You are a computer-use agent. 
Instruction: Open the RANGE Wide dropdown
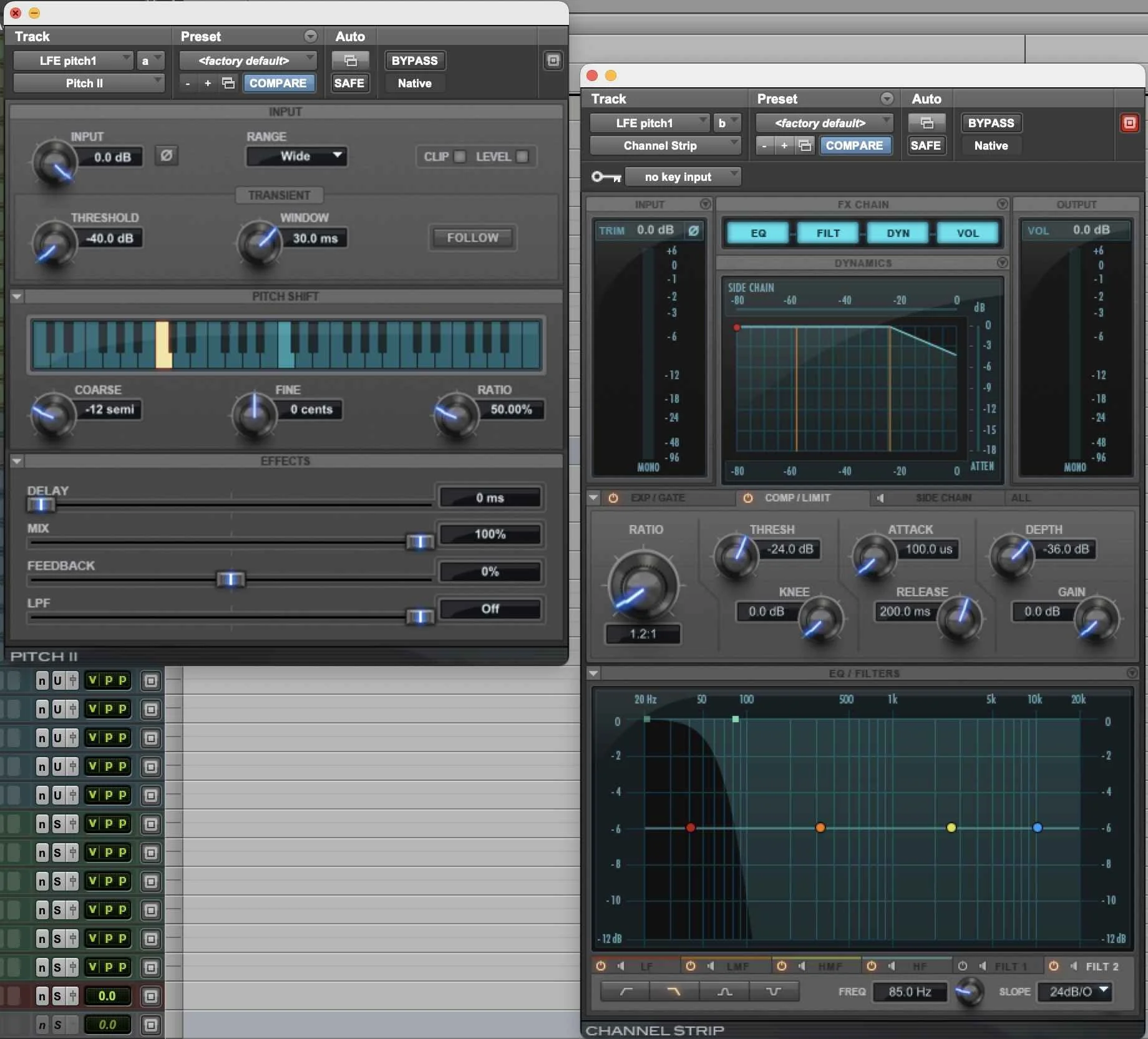coord(296,156)
